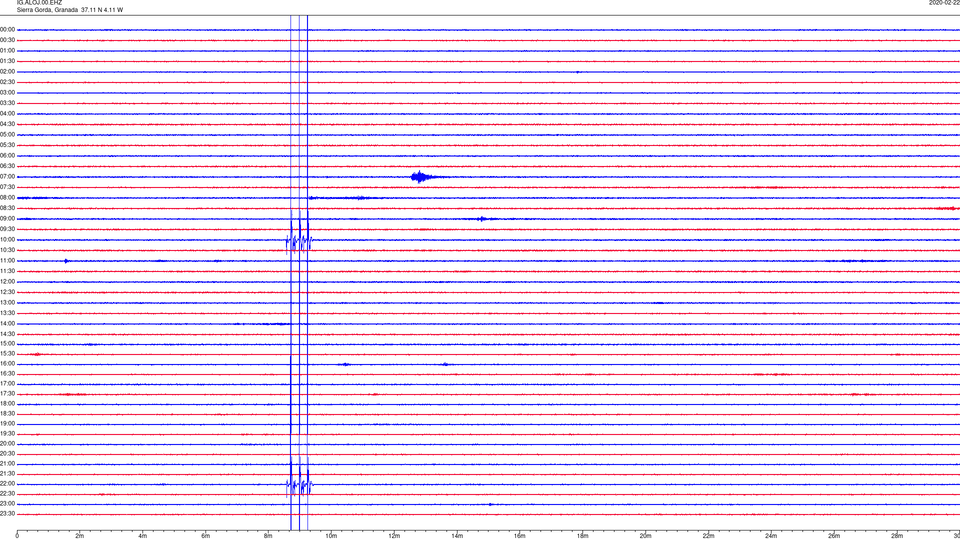Click the 15:30 row time label
The width and height of the screenshot is (960, 540).
[x=7, y=353]
